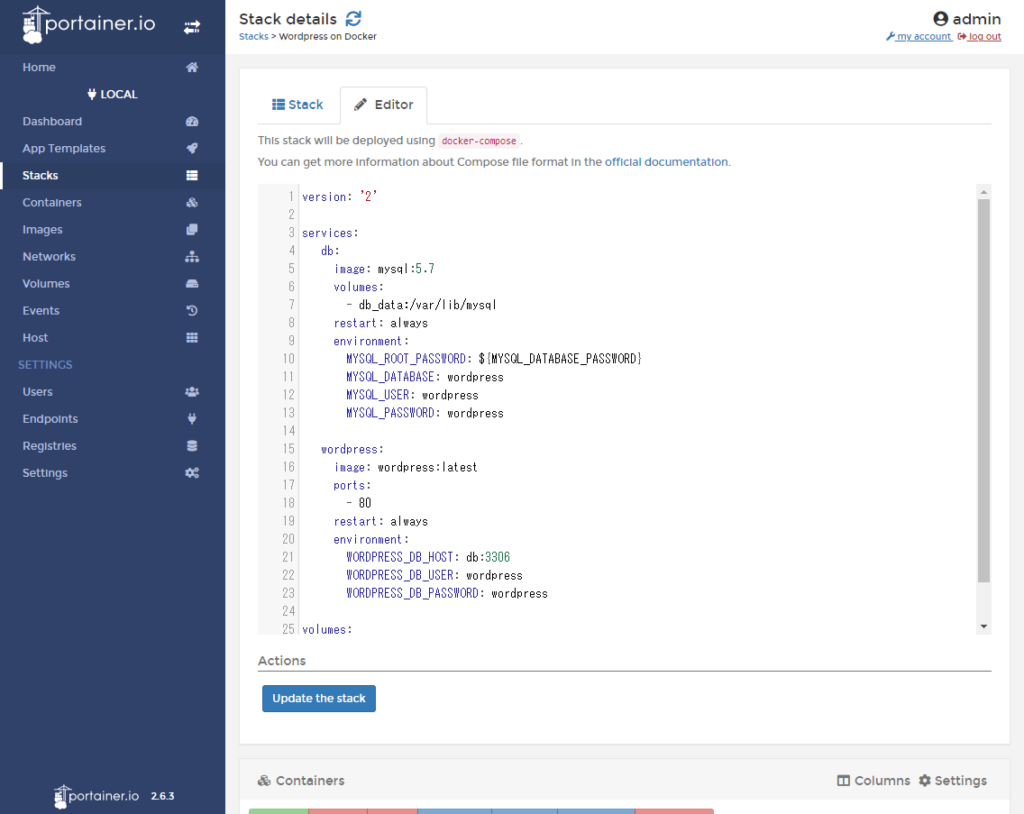The width and height of the screenshot is (1024, 814).
Task: Click the Dashboard gauge icon
Action: point(192,122)
